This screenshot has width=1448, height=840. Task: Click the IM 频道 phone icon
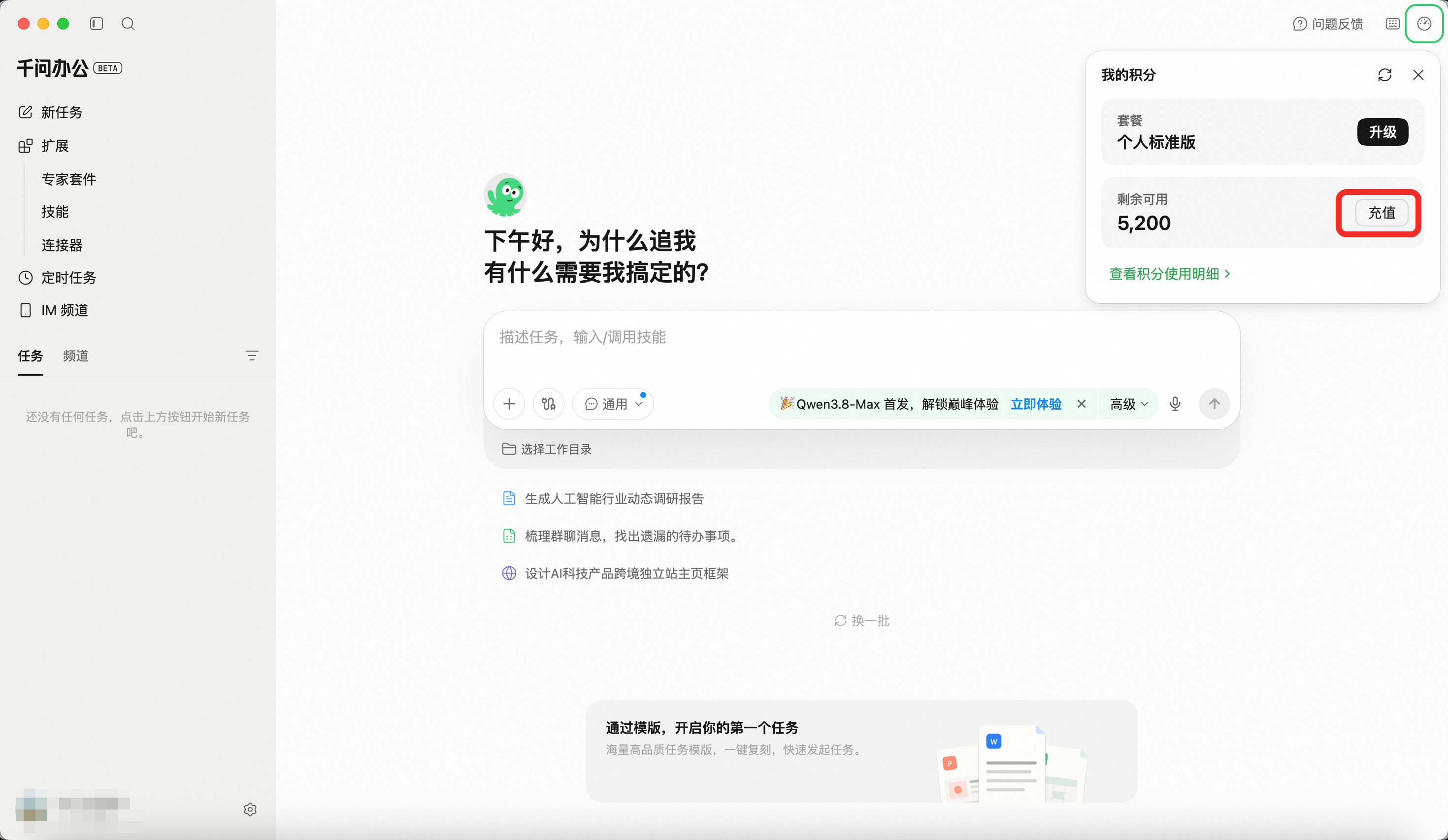pos(25,310)
